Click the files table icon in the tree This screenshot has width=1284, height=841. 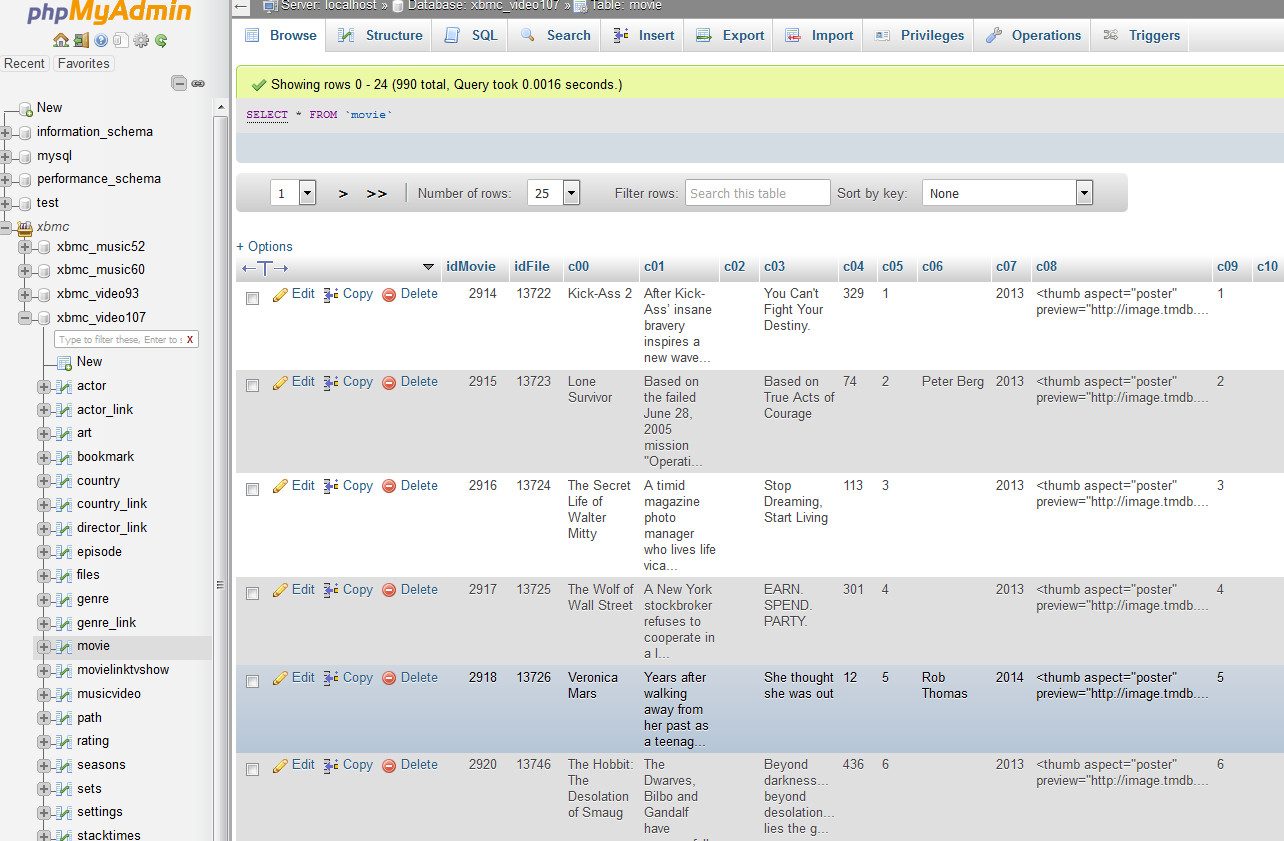64,575
